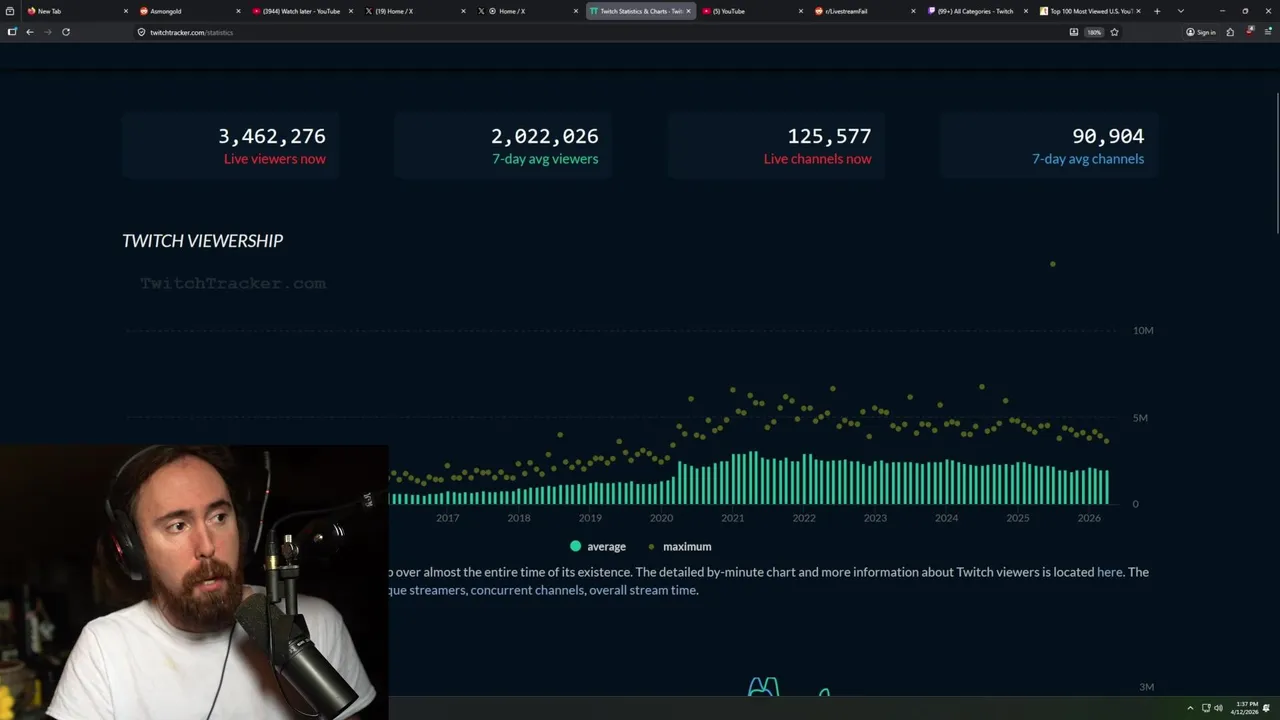Click the 2,022,026 average viewers value
1280x720 pixels.
point(544,136)
